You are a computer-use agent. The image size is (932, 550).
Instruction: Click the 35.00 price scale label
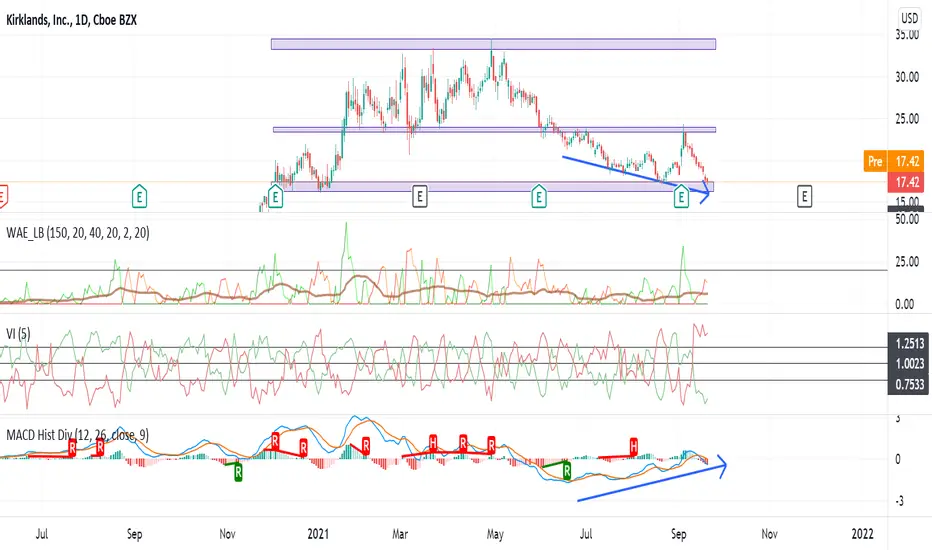907,34
